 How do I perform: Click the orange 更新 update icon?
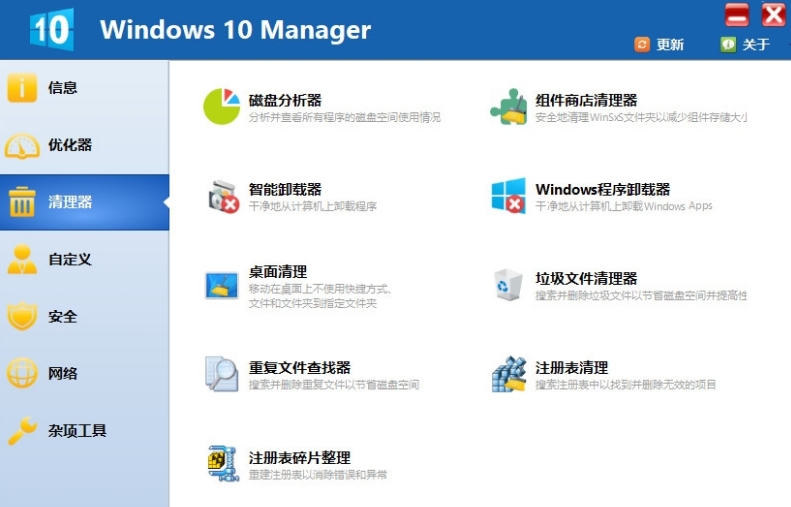point(642,44)
